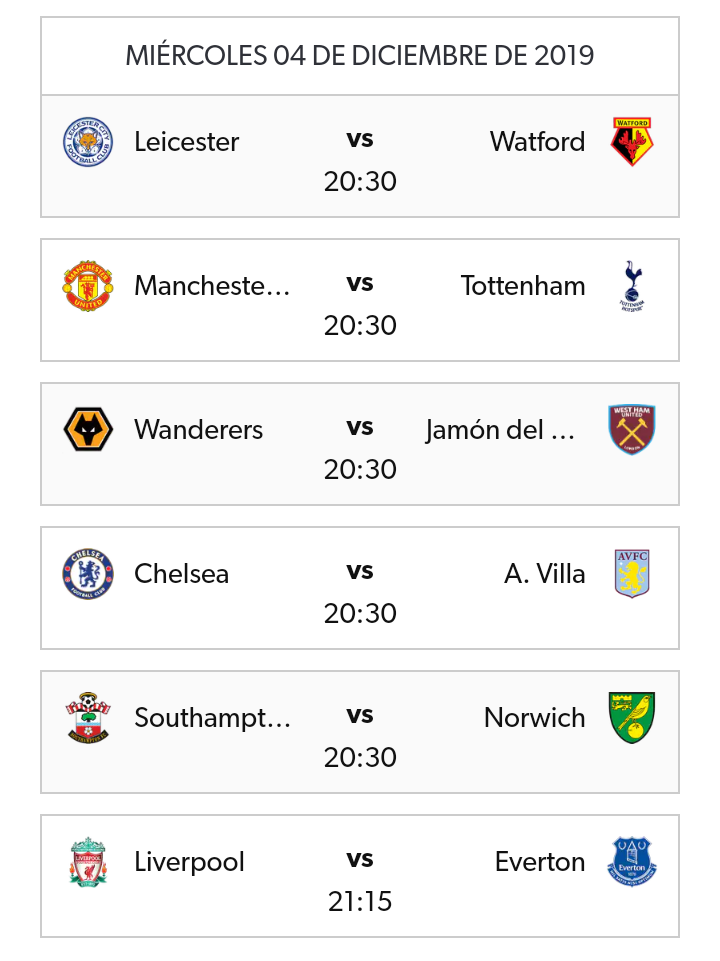Image resolution: width=720 pixels, height=961 pixels.
Task: Click the Chelsea club crest
Action: tap(88, 573)
